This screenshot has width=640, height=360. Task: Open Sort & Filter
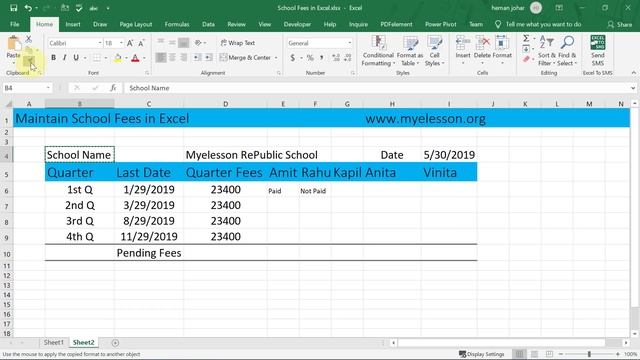point(547,51)
